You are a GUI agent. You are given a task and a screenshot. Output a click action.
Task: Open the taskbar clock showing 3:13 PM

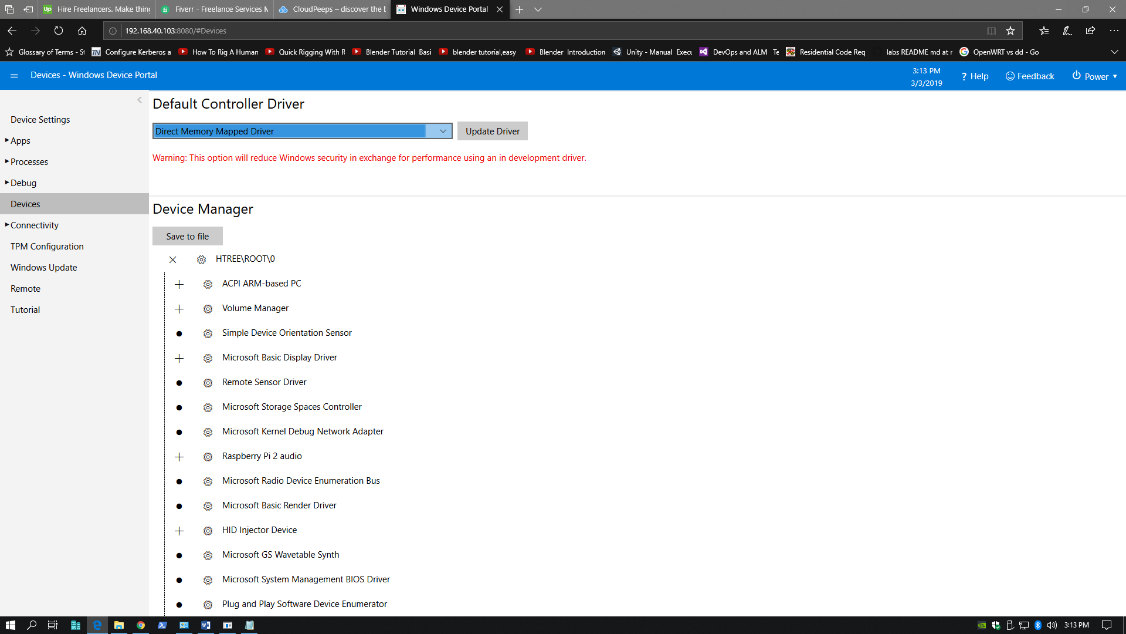pos(1076,625)
